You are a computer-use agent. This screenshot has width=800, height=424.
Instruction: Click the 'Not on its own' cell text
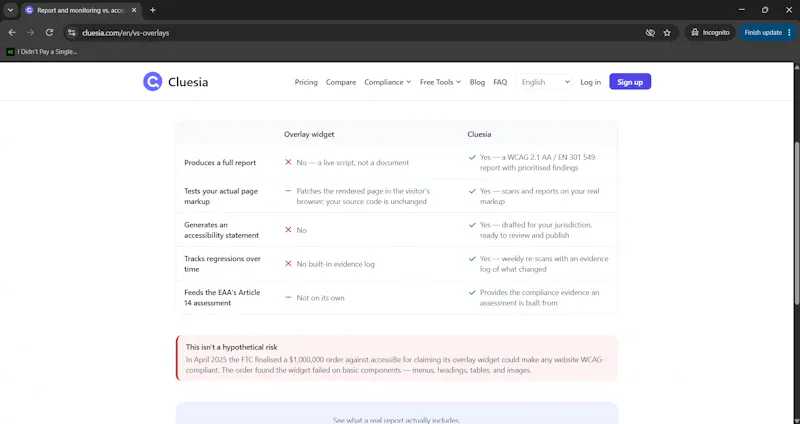click(x=320, y=297)
